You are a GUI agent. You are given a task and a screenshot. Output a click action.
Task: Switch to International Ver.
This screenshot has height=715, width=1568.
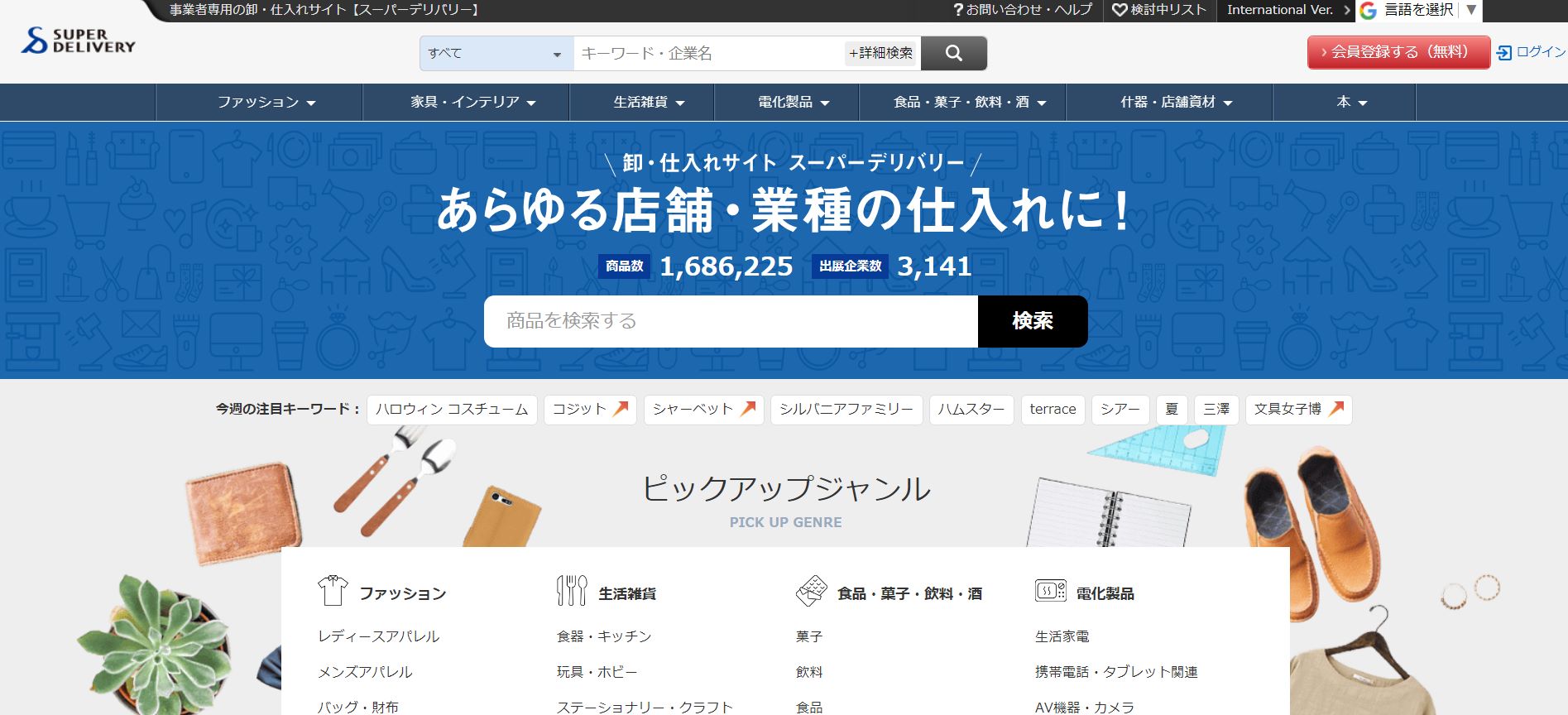tap(1281, 10)
